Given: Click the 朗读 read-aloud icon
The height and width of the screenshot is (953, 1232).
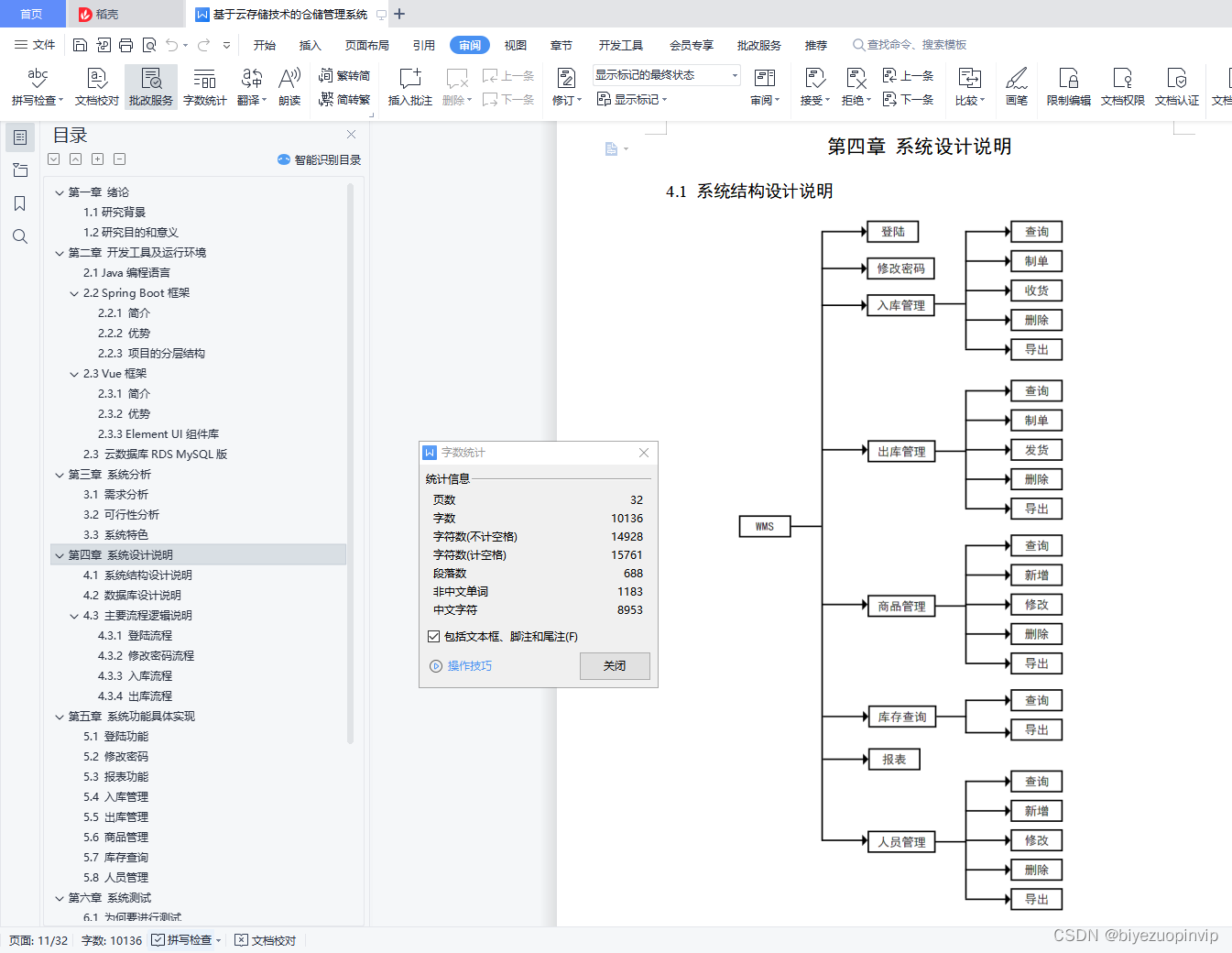Looking at the screenshot, I should [289, 87].
